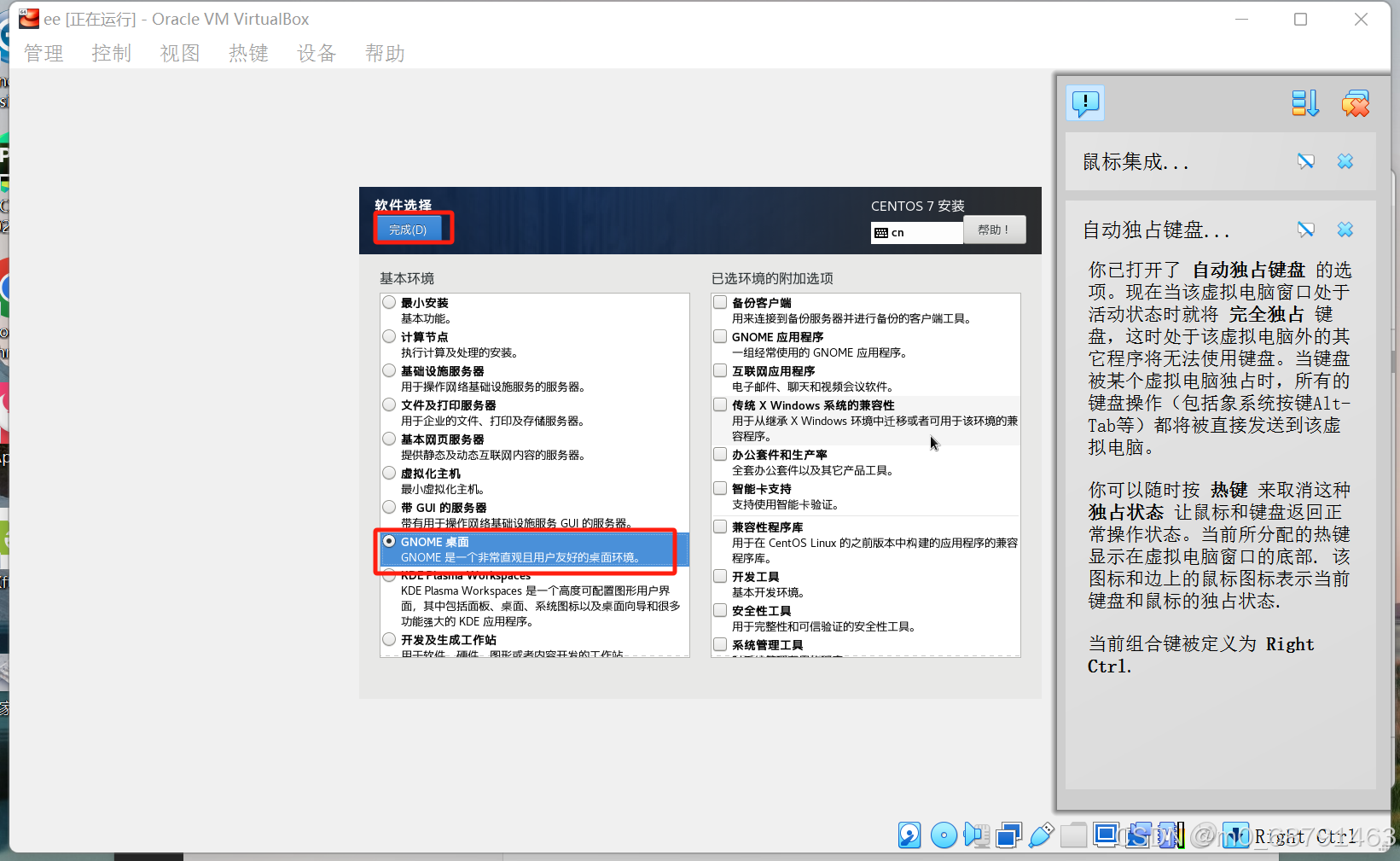Close the 自动独占键盘 notification
1400x861 pixels.
point(1345,230)
